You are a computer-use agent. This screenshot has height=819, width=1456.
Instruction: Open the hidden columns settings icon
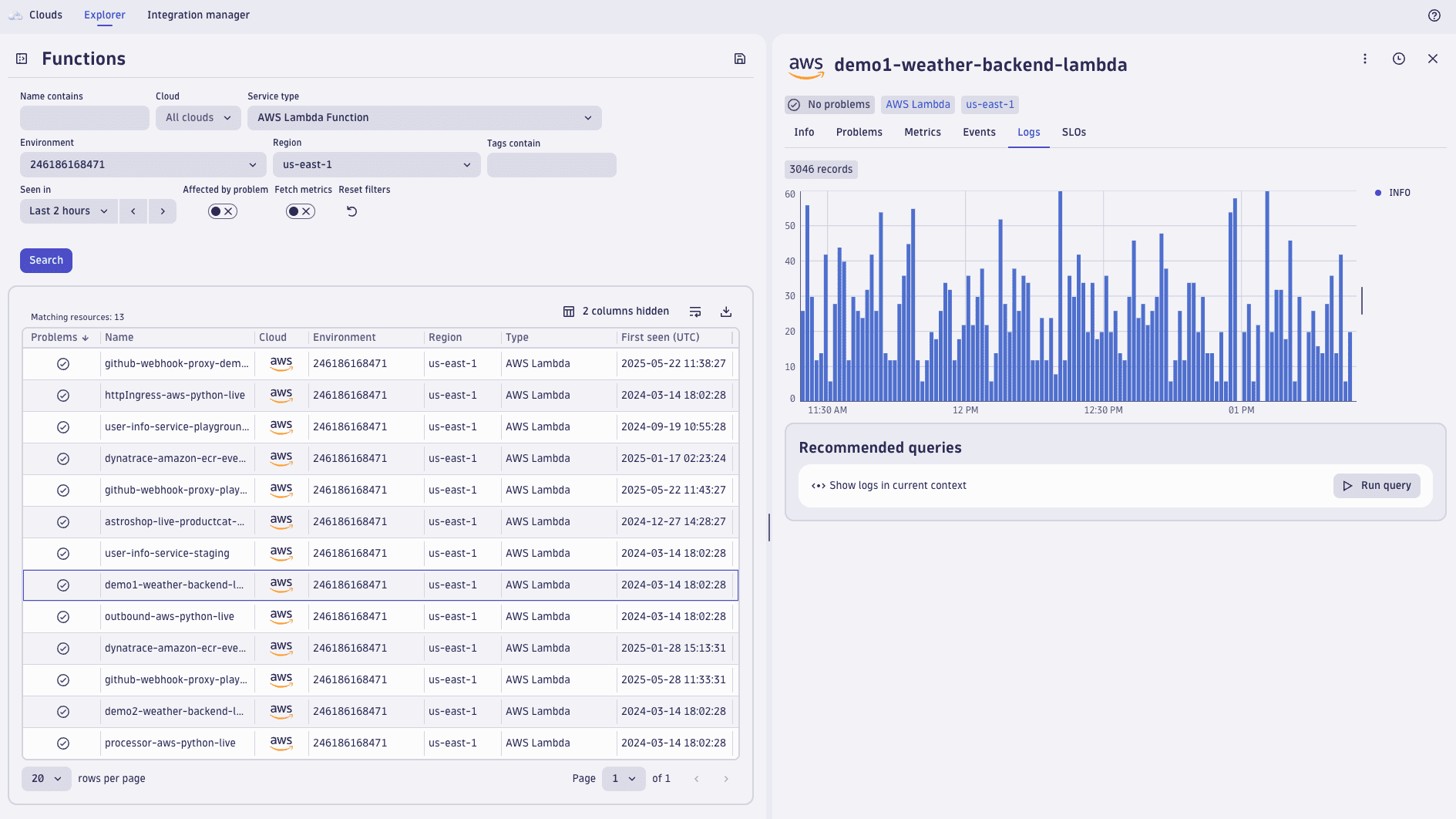[569, 312]
